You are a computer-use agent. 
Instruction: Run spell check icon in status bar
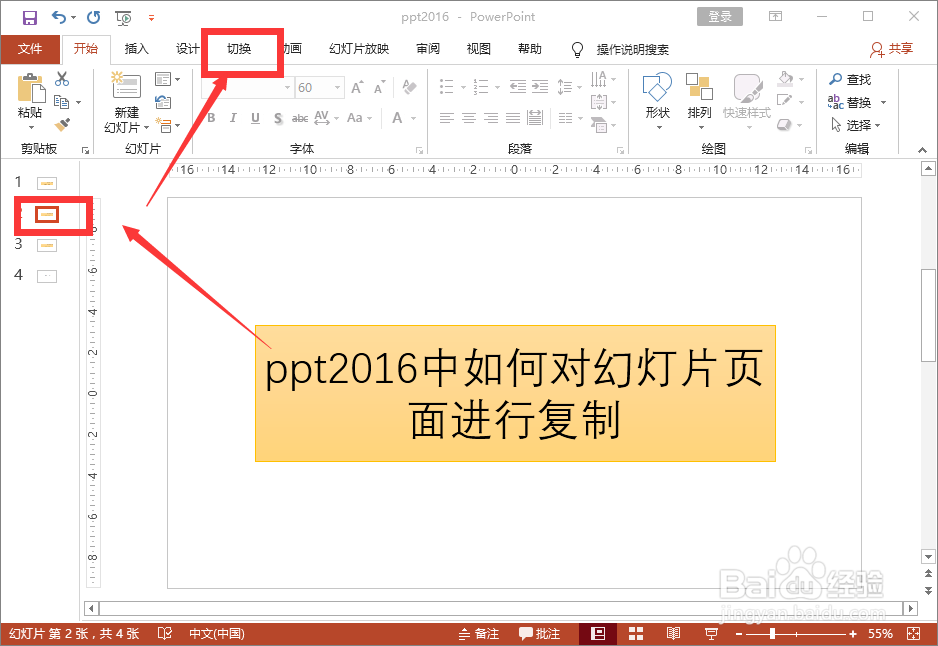click(165, 633)
